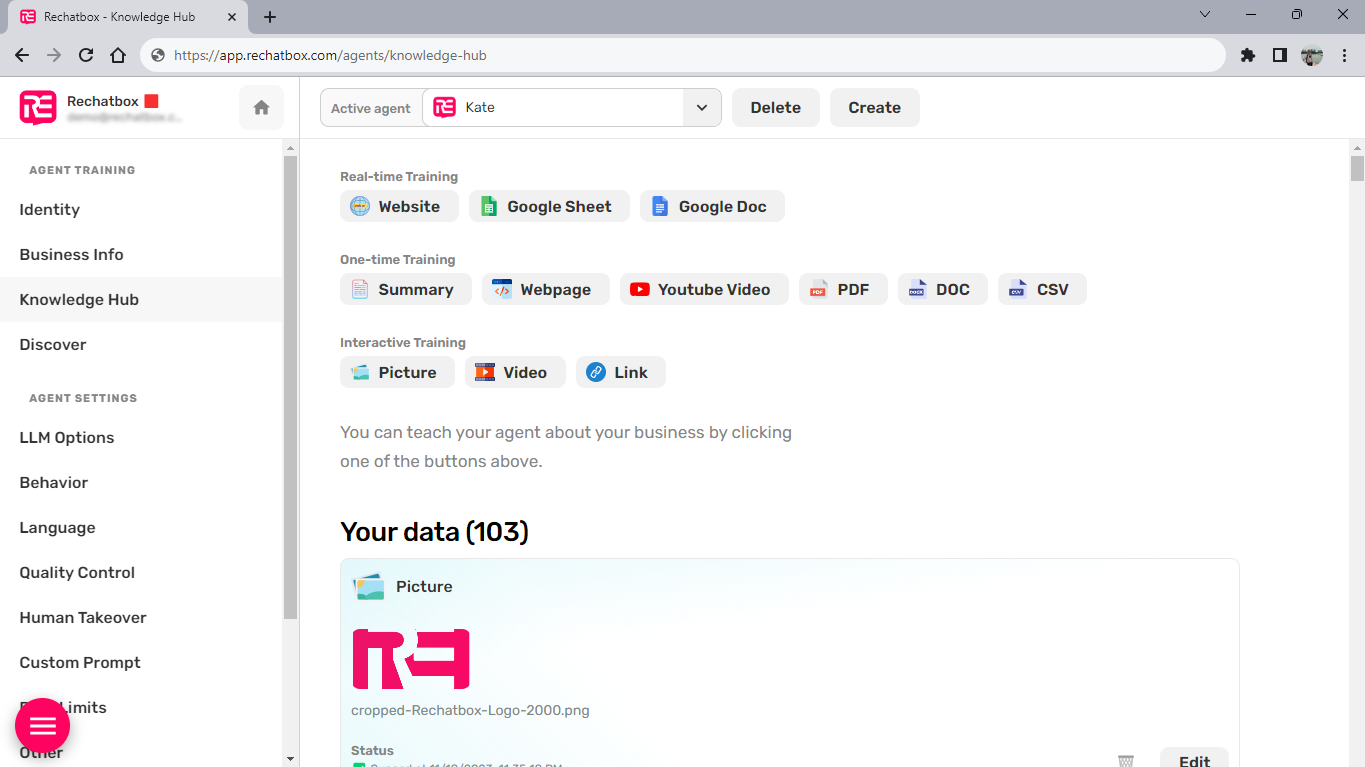Reload the page
The image size is (1365, 767).
tap(86, 55)
